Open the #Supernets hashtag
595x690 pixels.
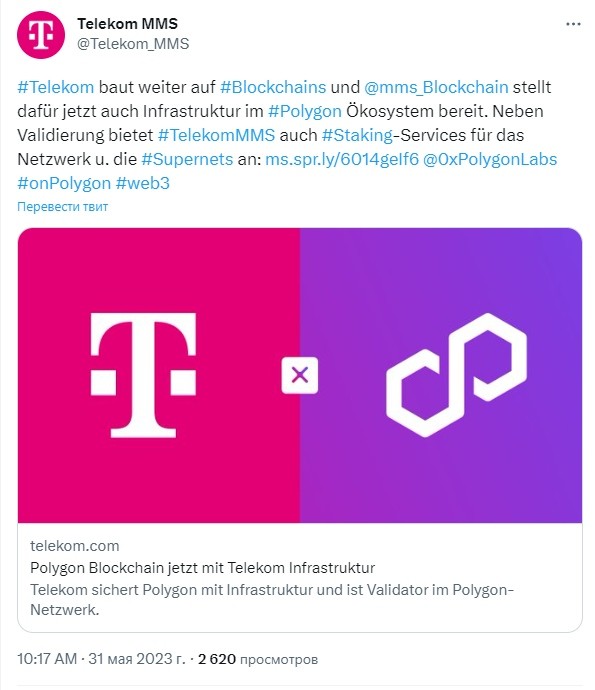point(187,159)
